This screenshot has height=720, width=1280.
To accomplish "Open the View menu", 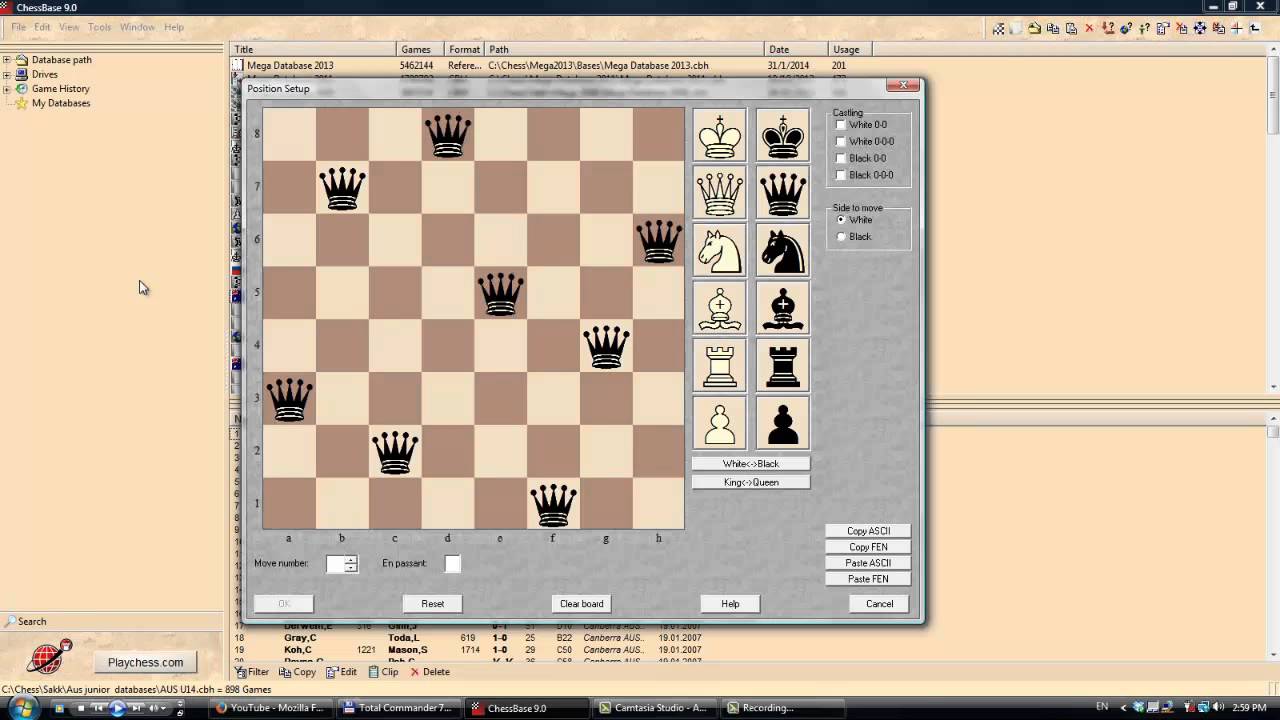I will tap(69, 27).
